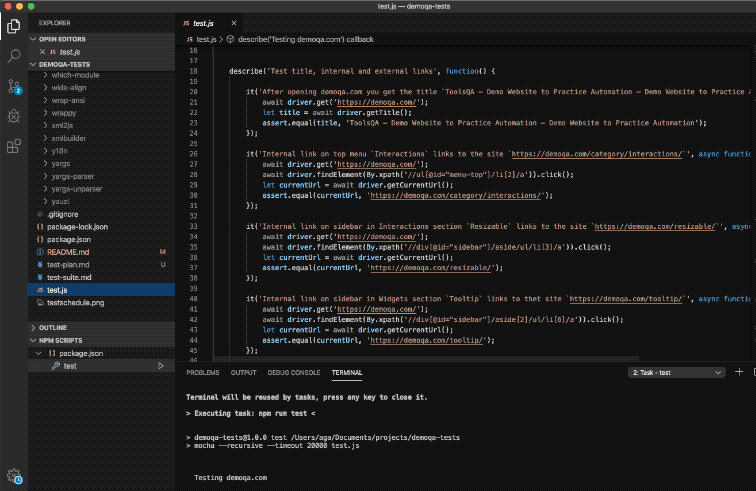Open the terminal selector dropdown
756x491 pixels.
tap(676, 372)
